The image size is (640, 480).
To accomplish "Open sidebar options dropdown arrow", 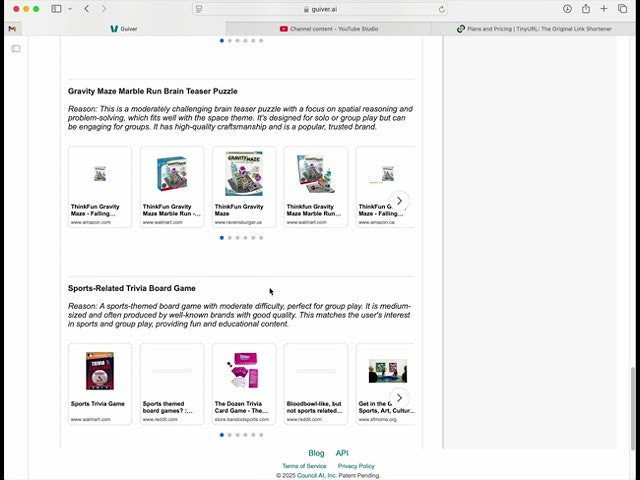I will 70,9.
